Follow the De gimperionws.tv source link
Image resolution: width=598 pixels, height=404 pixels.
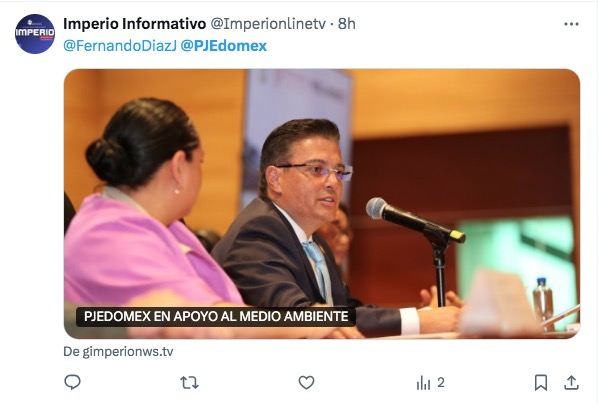pyautogui.click(x=118, y=351)
